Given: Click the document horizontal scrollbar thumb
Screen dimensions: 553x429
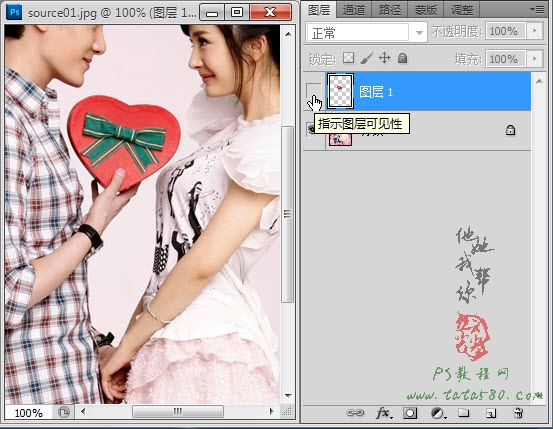Looking at the screenshot, I should (x=178, y=411).
